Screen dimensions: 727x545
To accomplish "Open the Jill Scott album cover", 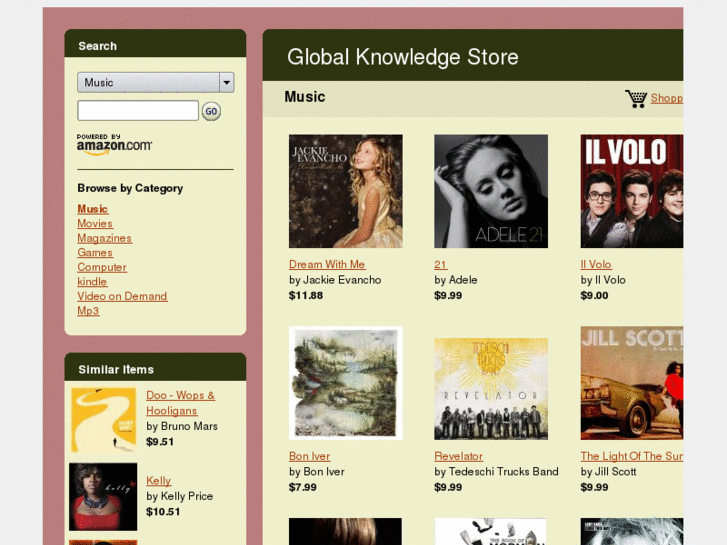I will [x=631, y=383].
